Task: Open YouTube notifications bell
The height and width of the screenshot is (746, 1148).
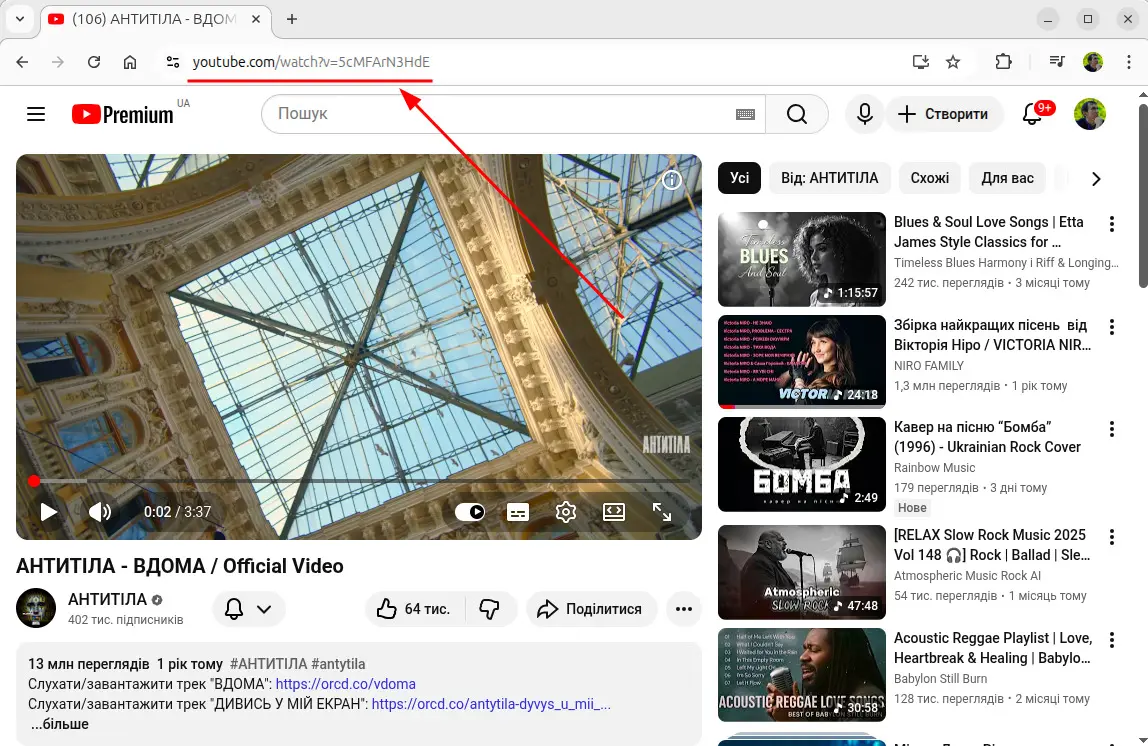Action: 1032,113
